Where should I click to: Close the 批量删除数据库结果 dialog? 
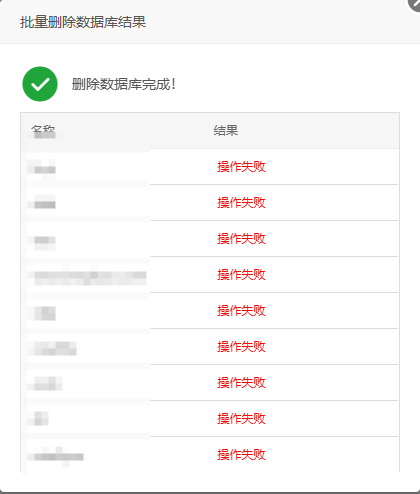pyautogui.click(x=415, y=3)
